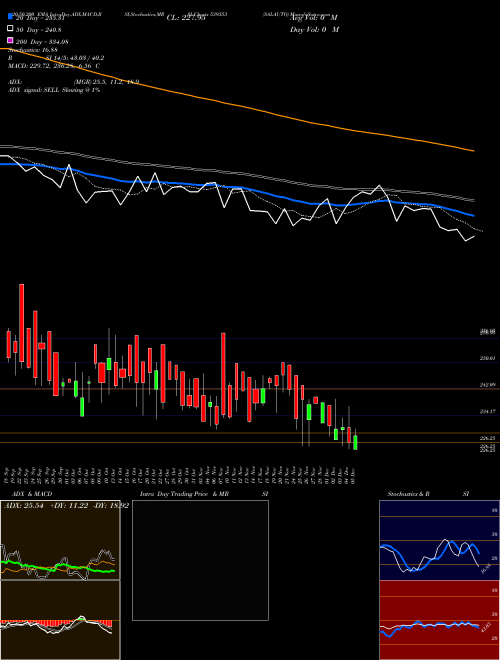The image size is (500, 660).
Task: Click the blue 20 Day legend square
Action: [x=11, y=17]
